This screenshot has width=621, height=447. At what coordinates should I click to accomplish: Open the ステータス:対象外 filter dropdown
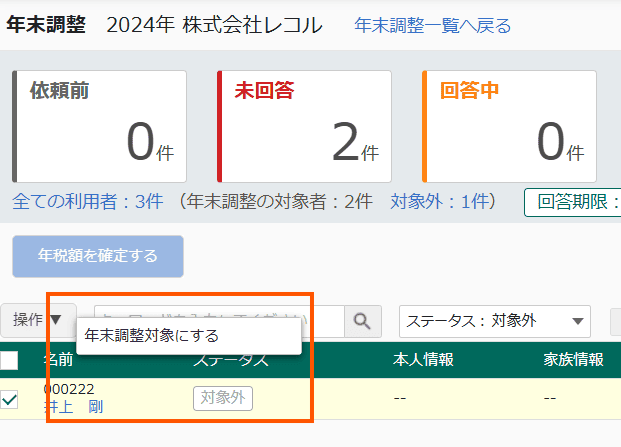[495, 321]
